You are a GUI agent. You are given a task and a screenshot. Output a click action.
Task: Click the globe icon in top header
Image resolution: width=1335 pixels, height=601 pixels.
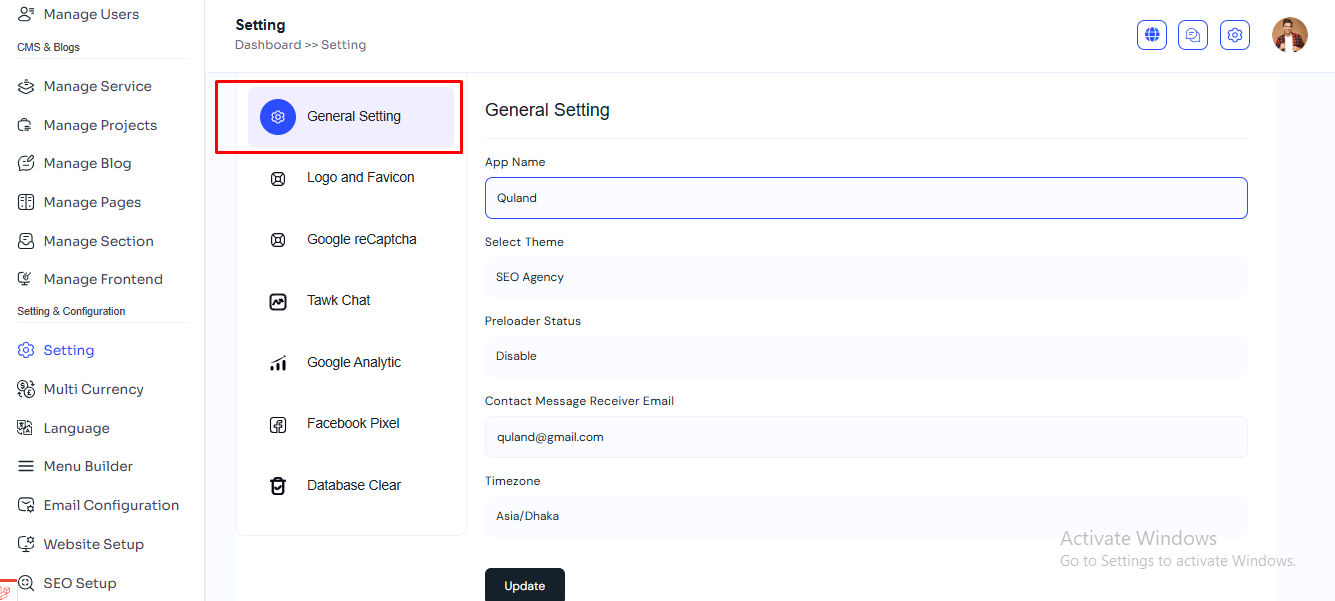tap(1152, 35)
